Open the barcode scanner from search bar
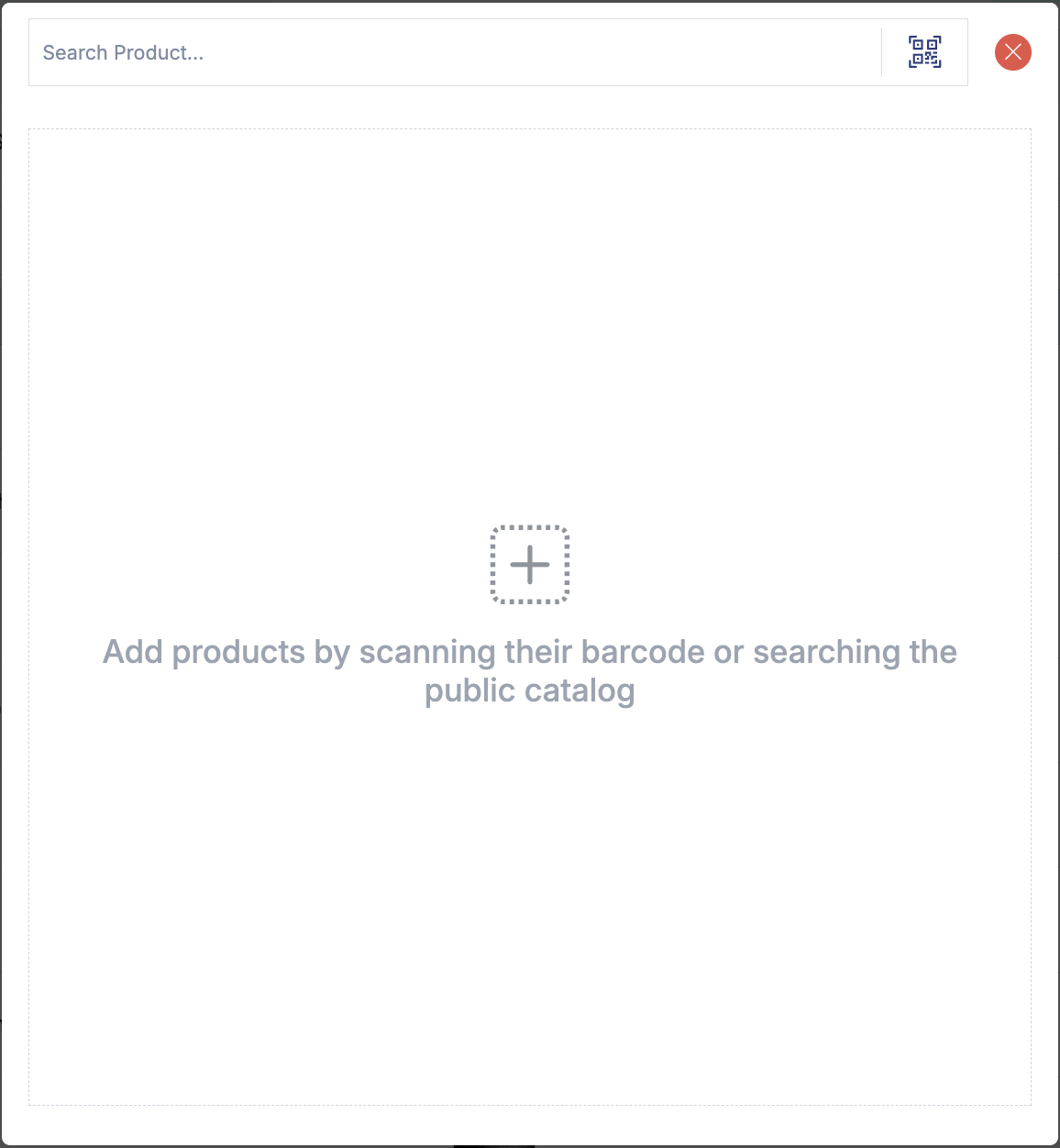The image size is (1060, 1148). pos(924,52)
